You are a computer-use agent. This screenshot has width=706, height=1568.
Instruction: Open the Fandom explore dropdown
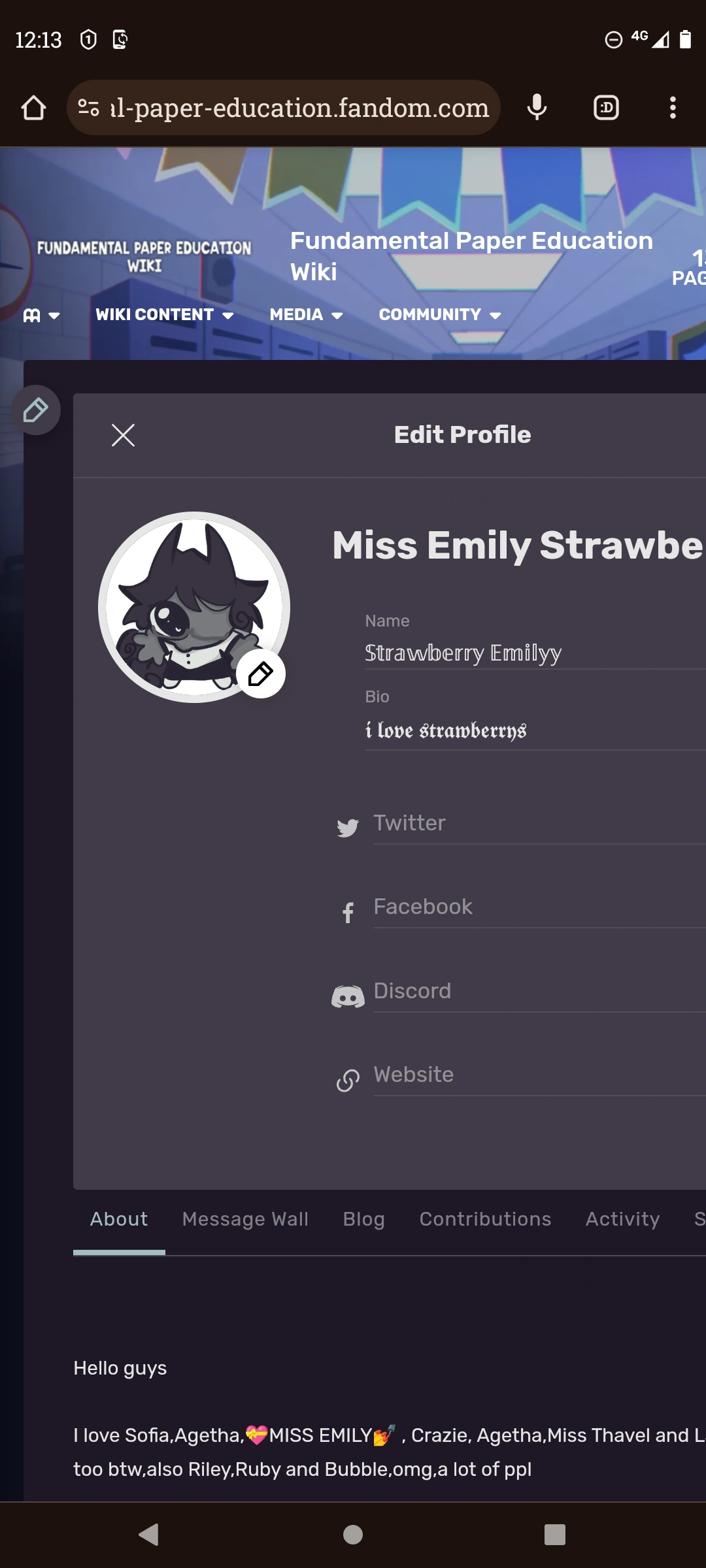41,316
